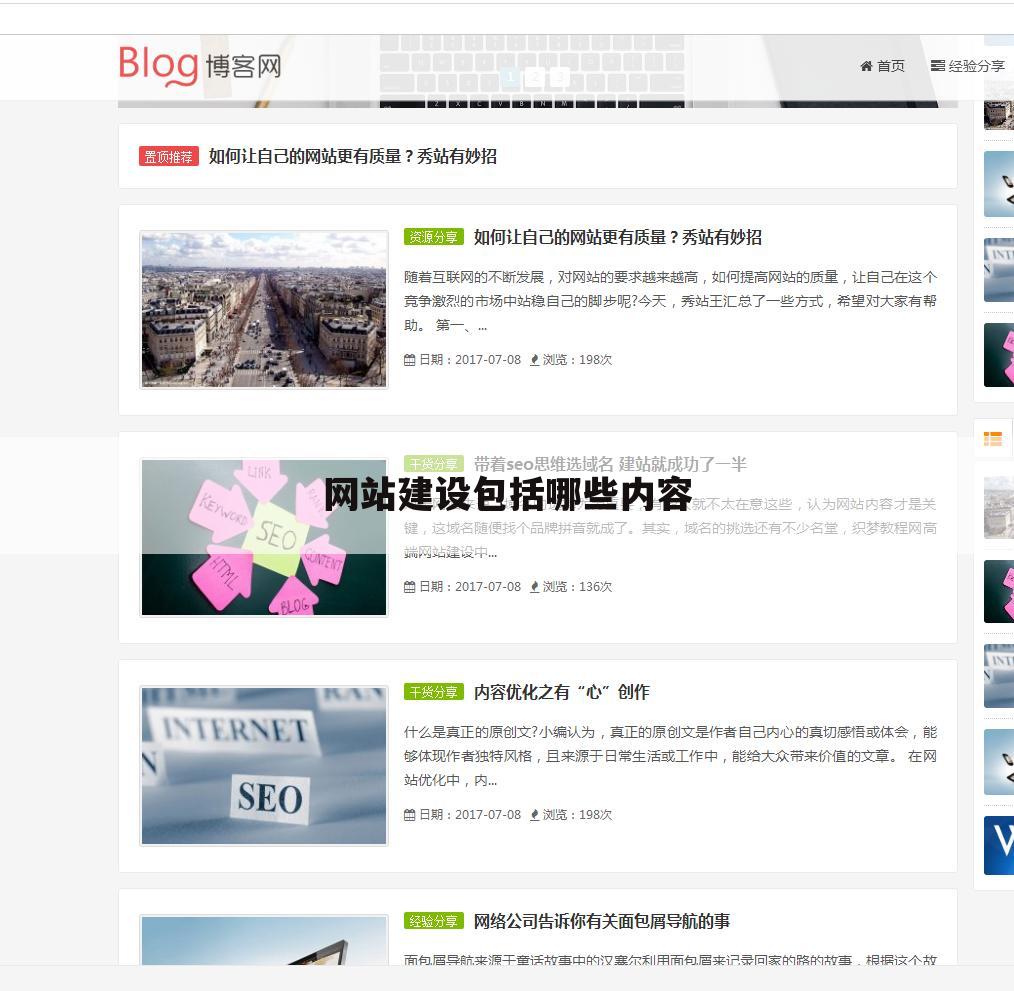Select carousel slide indicator 1
The width and height of the screenshot is (1014, 991).
pyautogui.click(x=510, y=78)
